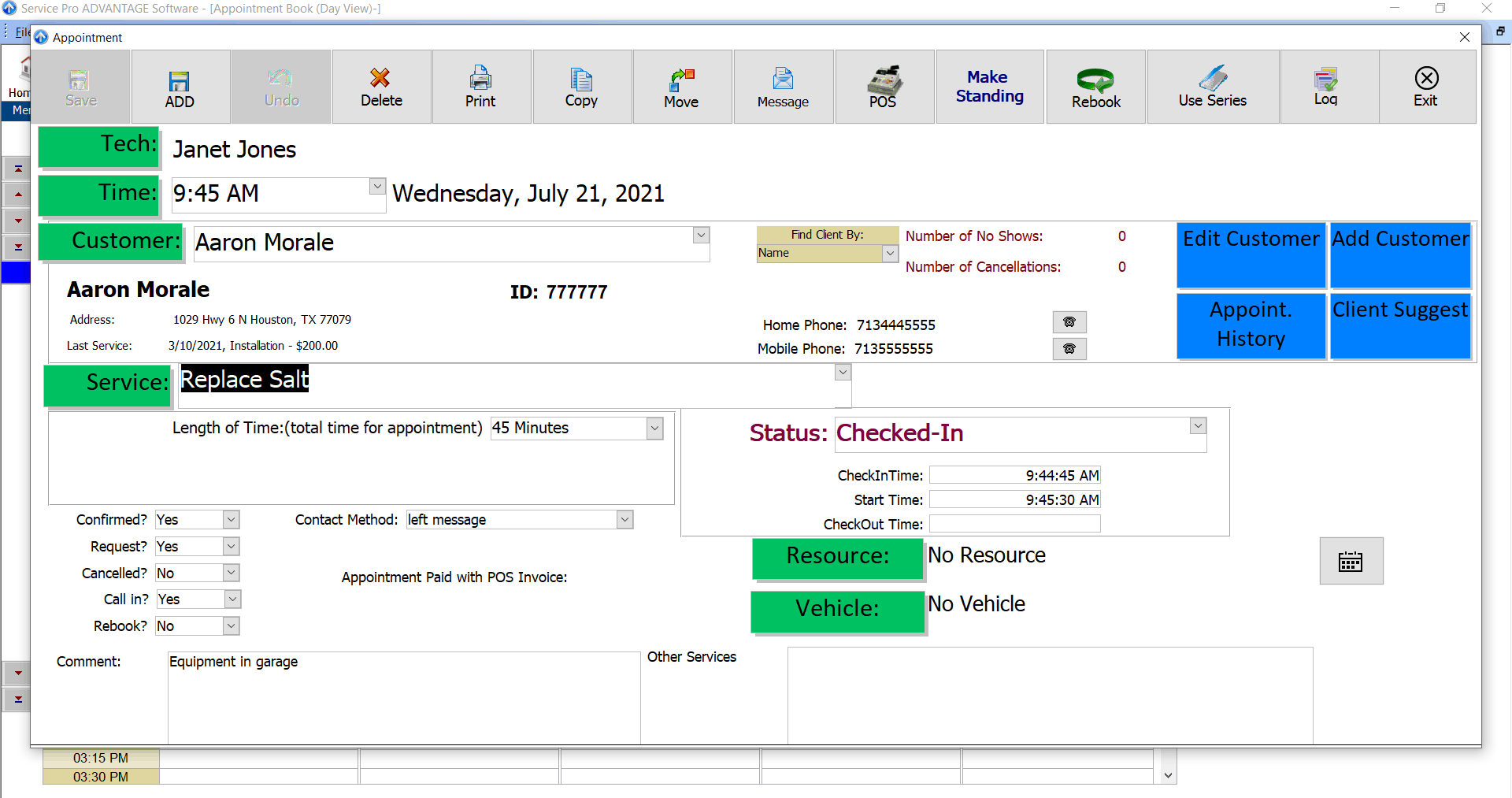Image resolution: width=1512 pixels, height=798 pixels.
Task: Expand the Time dropdown showing 9:45 AM
Action: click(x=377, y=187)
